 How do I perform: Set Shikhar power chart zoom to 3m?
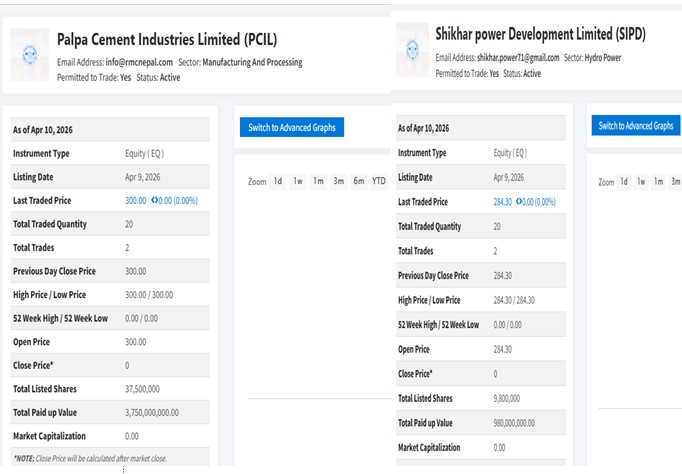(x=675, y=182)
